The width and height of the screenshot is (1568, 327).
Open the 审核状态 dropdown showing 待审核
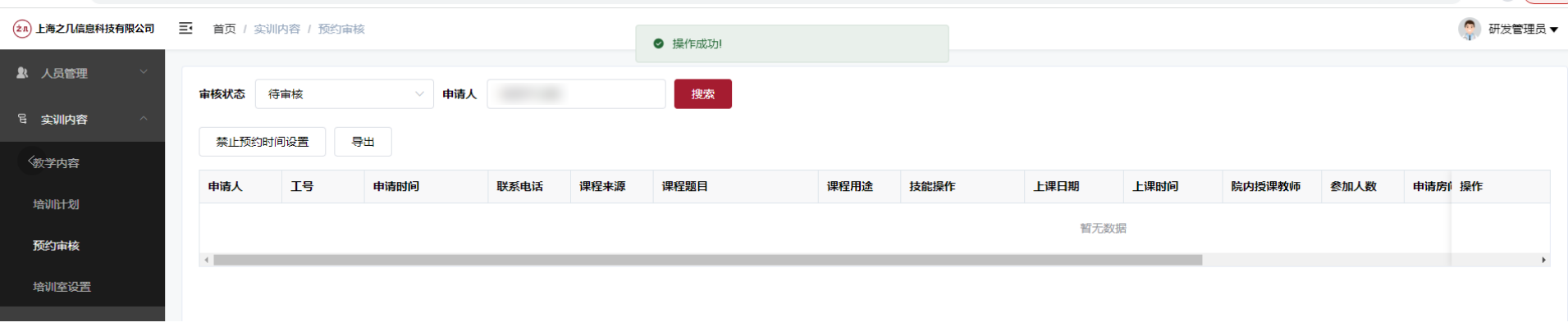344,94
